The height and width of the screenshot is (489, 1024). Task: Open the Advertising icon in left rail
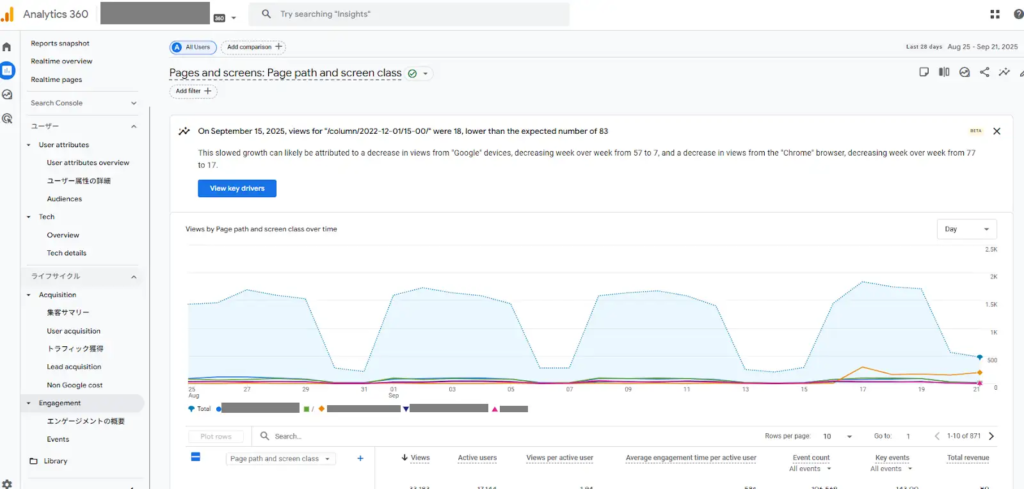pos(8,118)
